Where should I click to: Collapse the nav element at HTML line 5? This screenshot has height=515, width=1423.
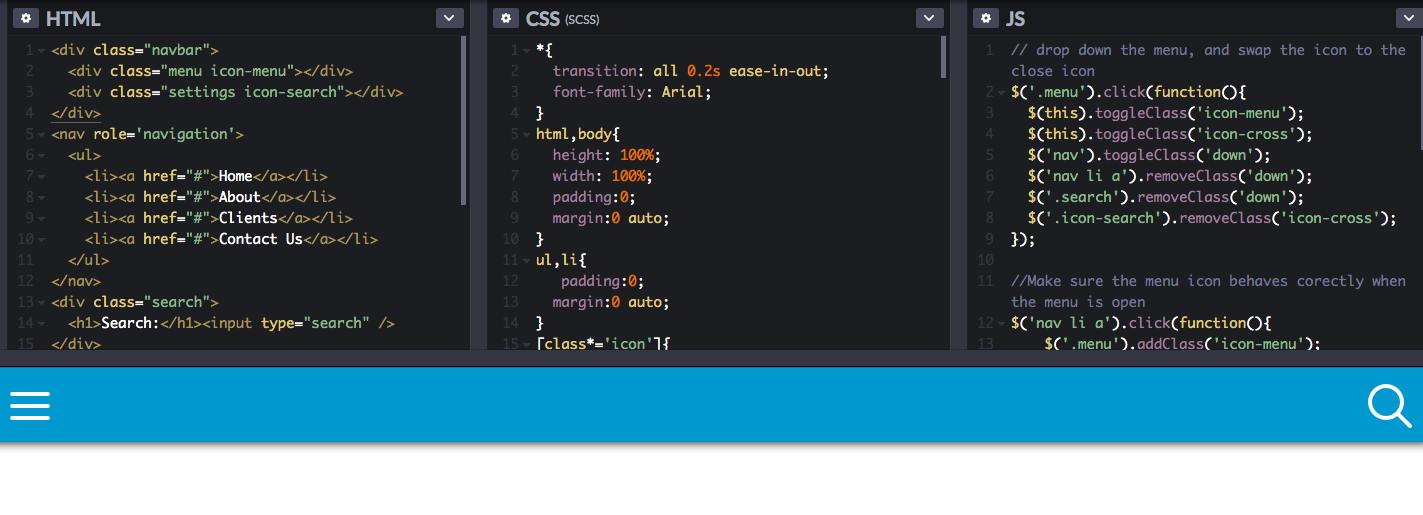(x=41, y=134)
